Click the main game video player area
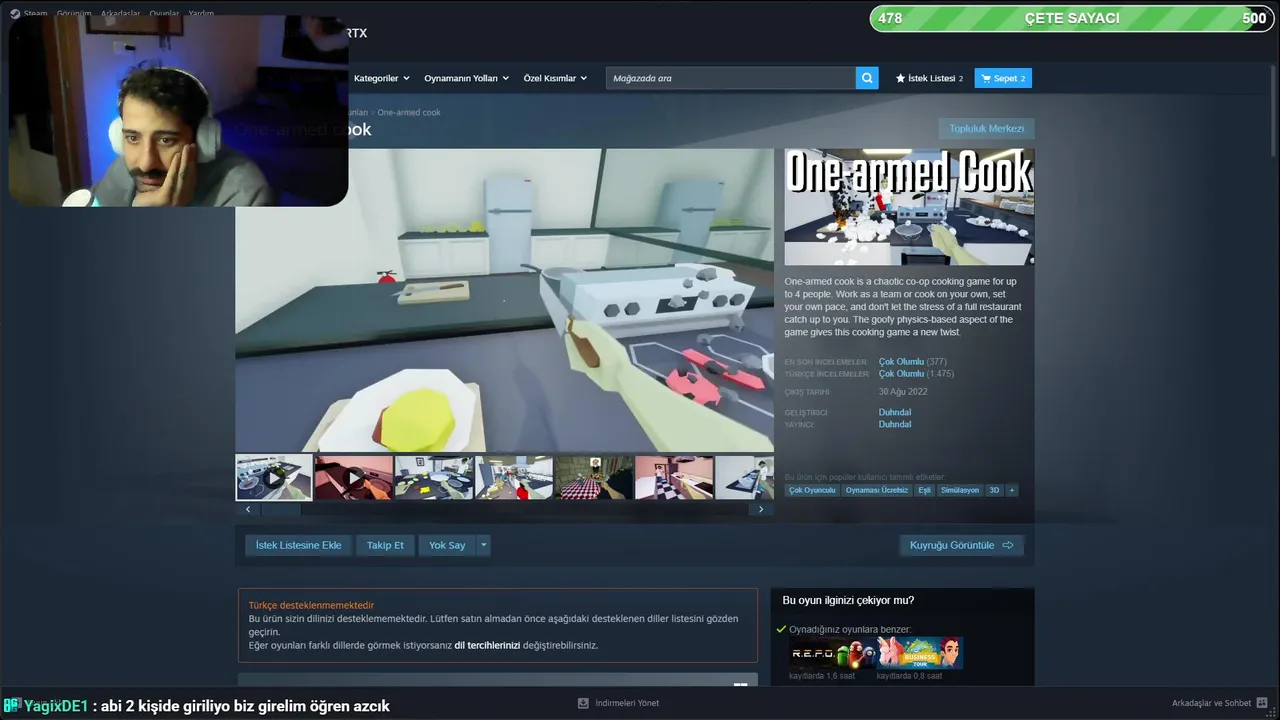 [x=504, y=300]
